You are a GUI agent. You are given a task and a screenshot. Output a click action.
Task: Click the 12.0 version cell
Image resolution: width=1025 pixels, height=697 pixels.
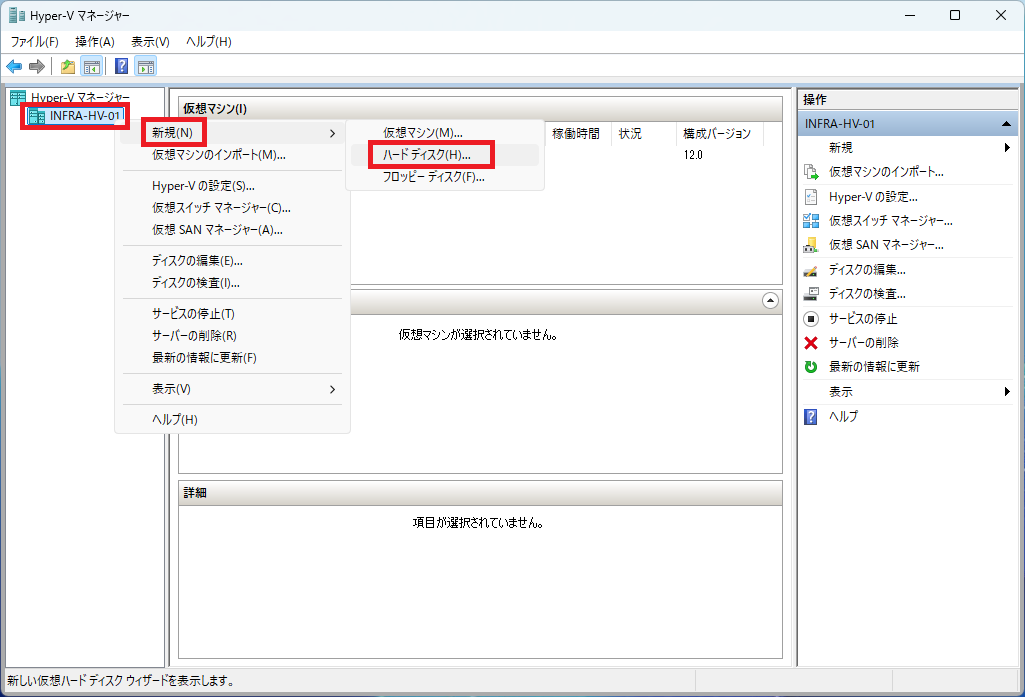pyautogui.click(x=694, y=155)
